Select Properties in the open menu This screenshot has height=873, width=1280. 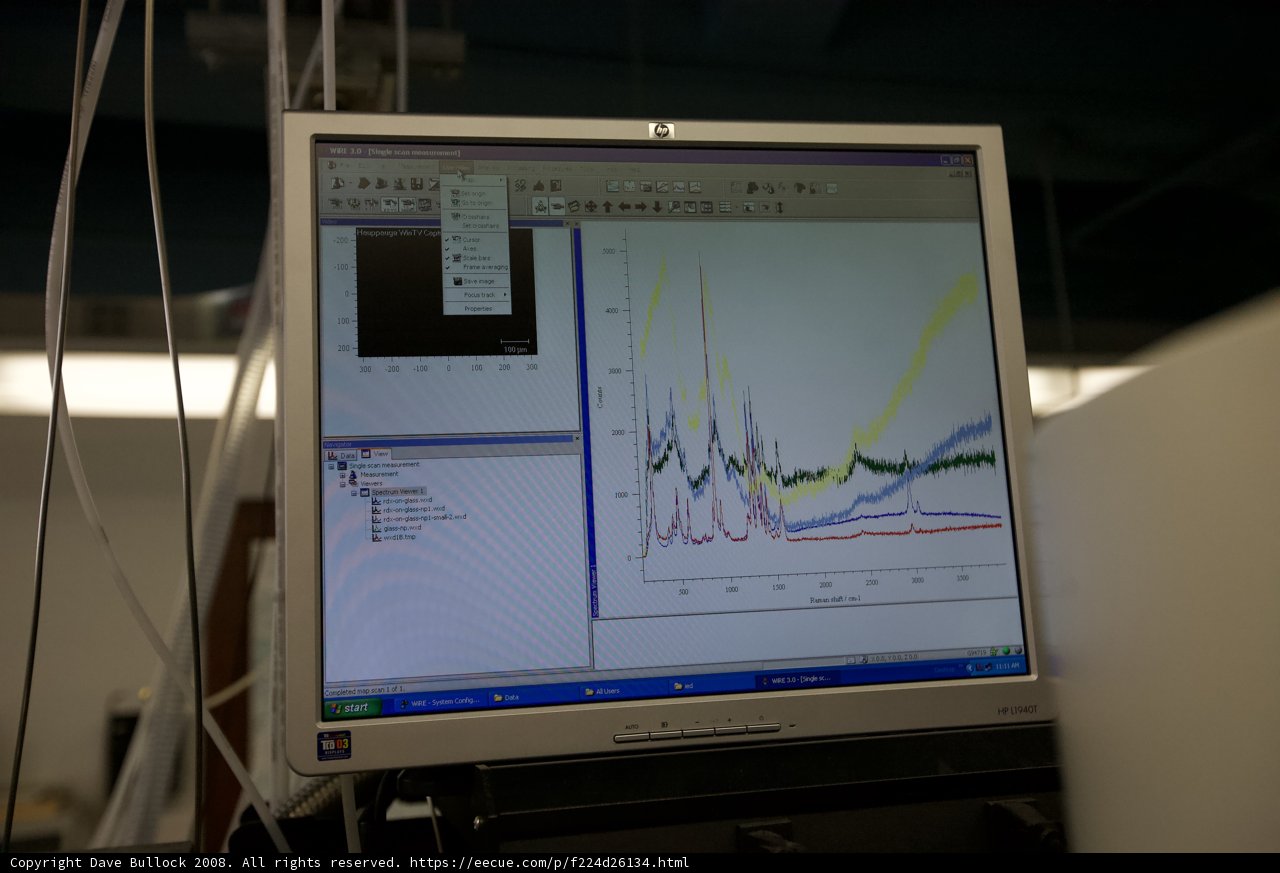point(476,309)
